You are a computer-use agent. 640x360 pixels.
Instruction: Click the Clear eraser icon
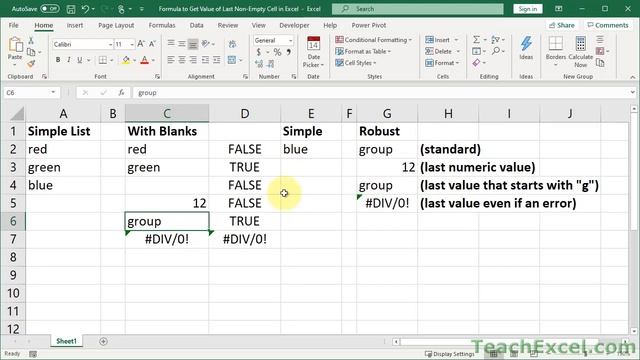[476, 63]
